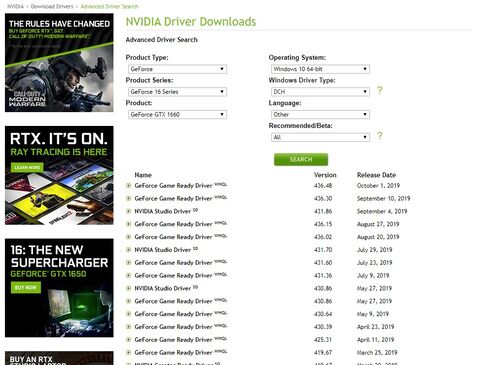Click the Download Drivers breadcrumb link
Screen dimensions: 480x365
pos(52,6)
